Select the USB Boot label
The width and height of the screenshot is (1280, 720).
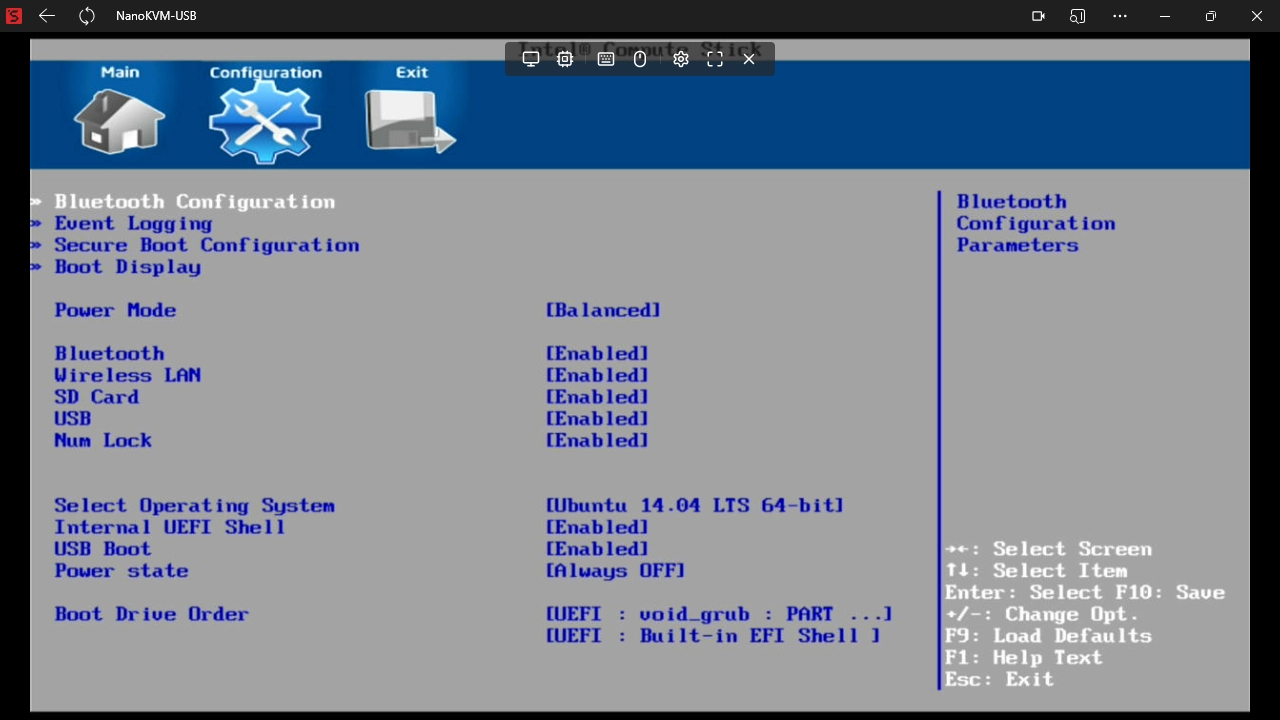[103, 549]
